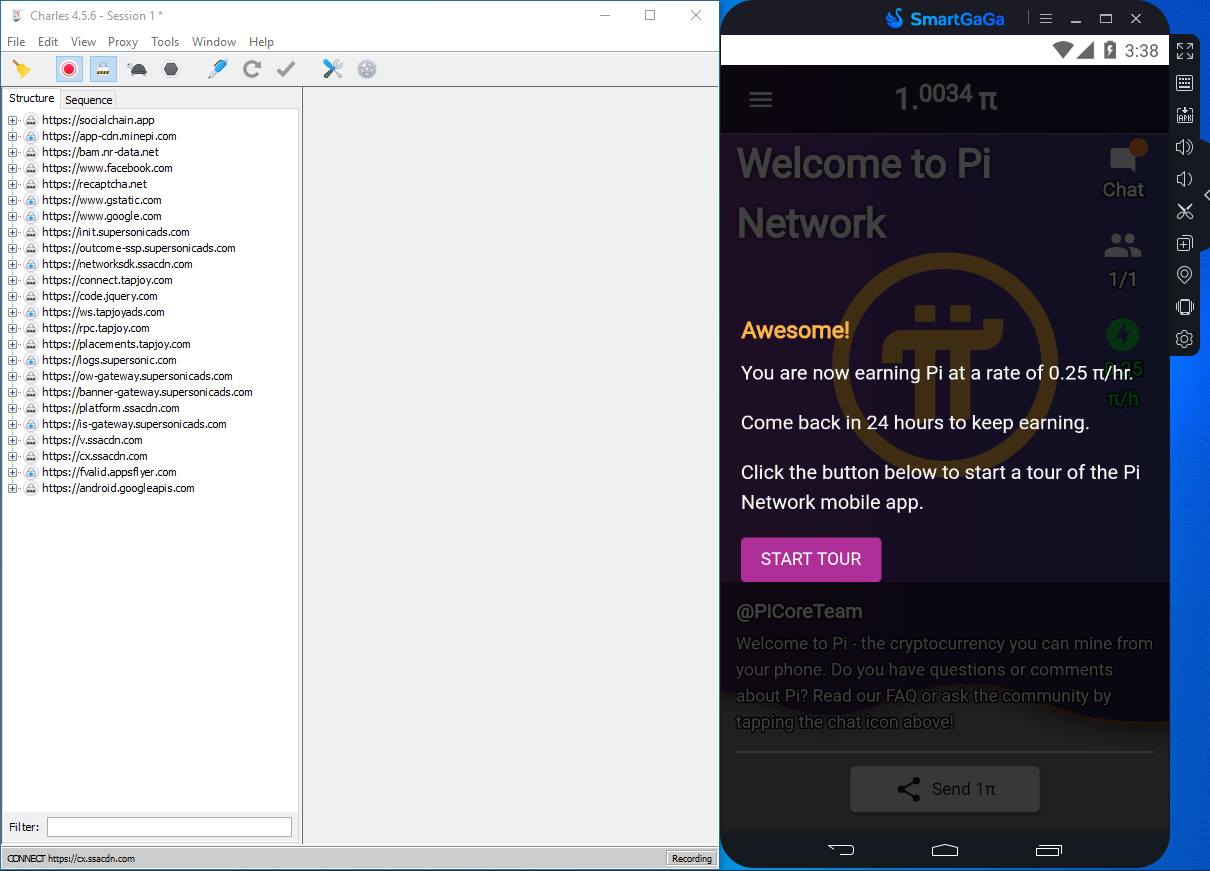Viewport: 1210px width, 871px height.
Task: Tap the Android recent apps button
Action: click(1049, 850)
